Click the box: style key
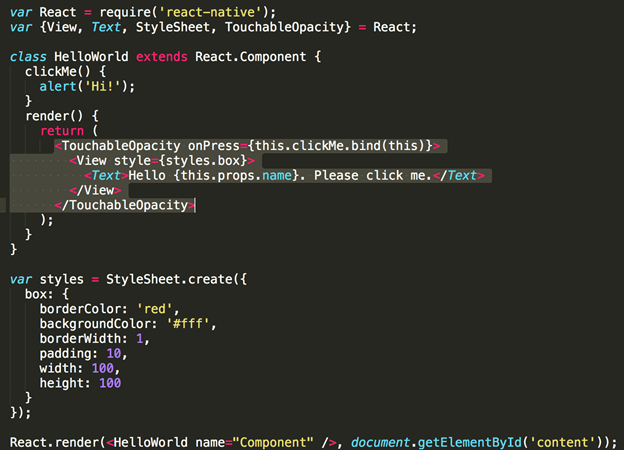 (x=39, y=294)
